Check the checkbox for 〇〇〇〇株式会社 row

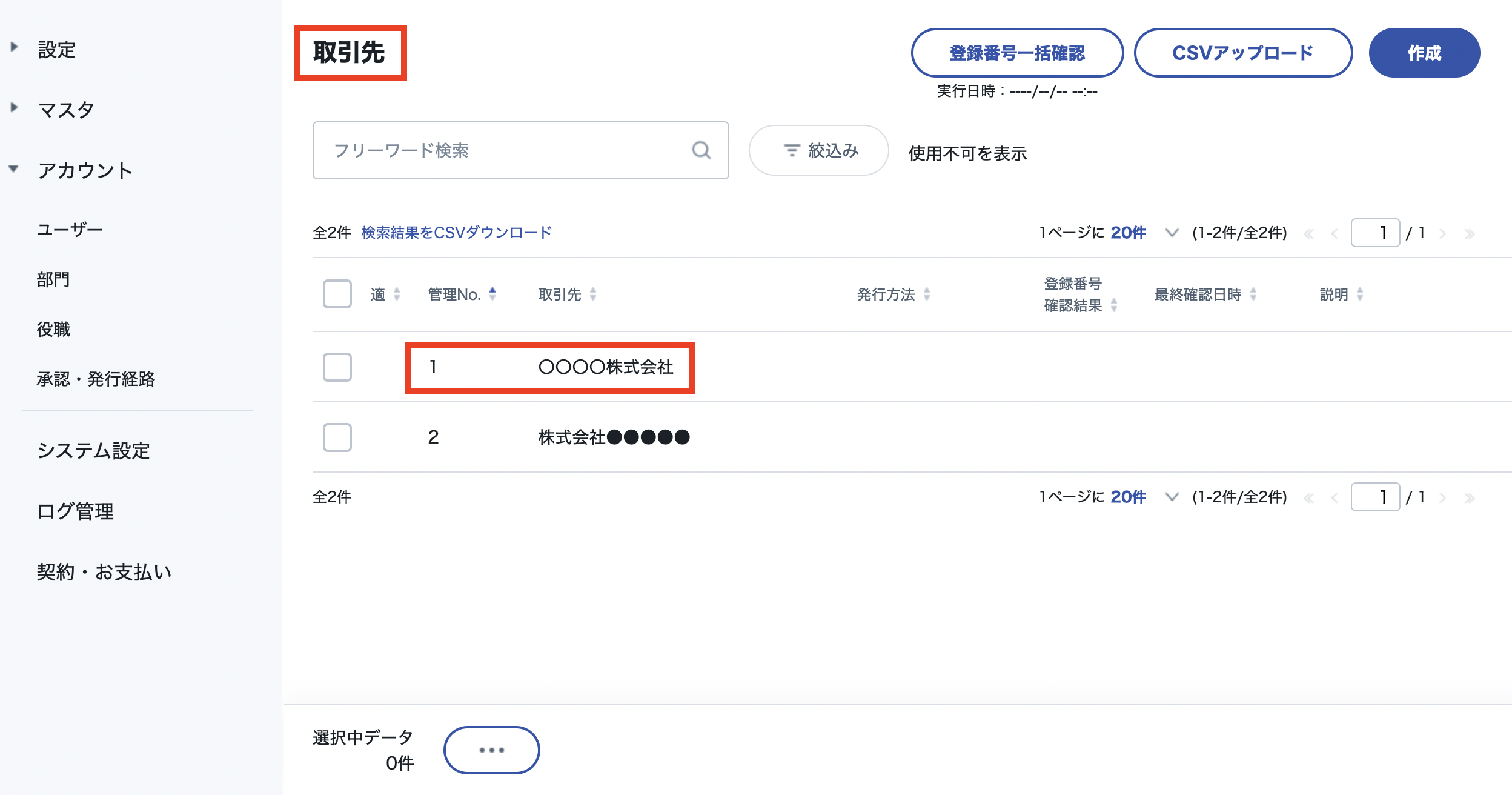(x=337, y=367)
